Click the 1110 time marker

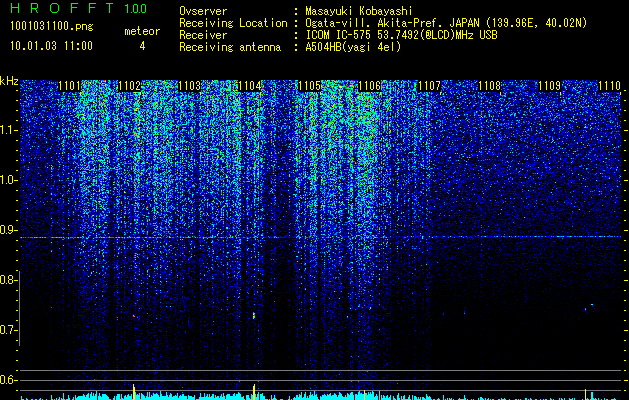click(609, 86)
